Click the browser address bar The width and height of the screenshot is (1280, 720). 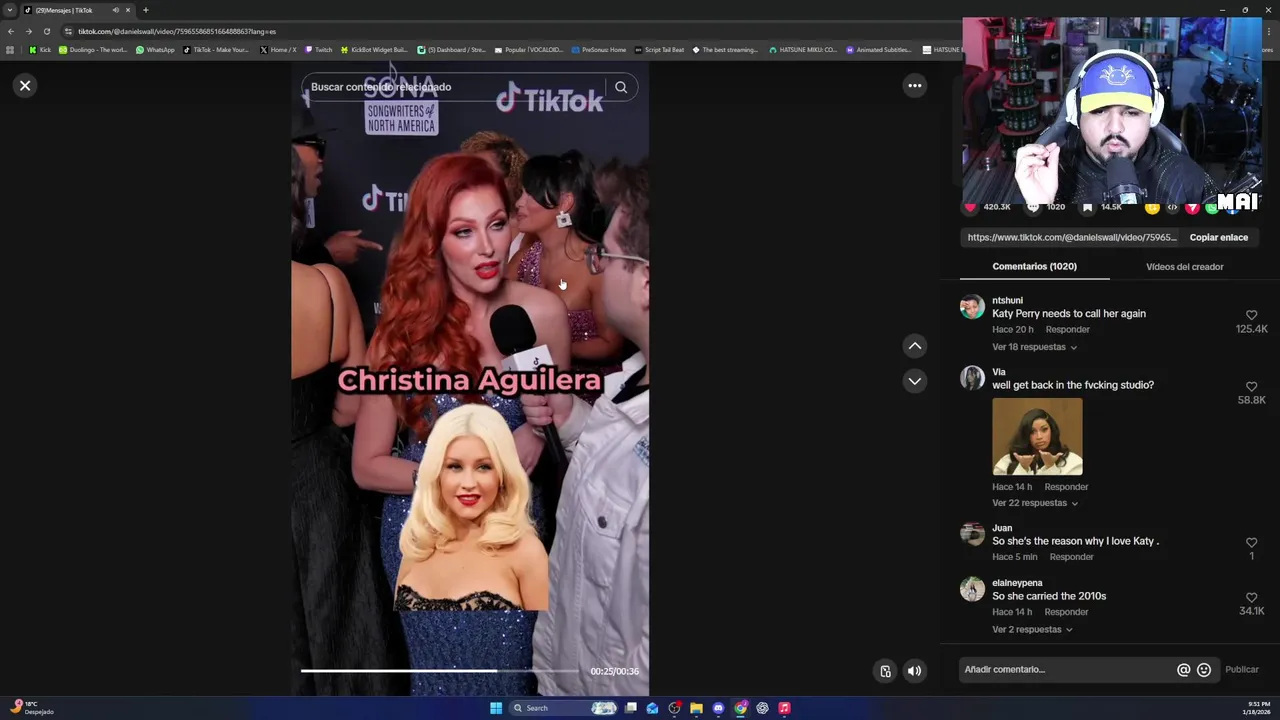click(x=510, y=31)
